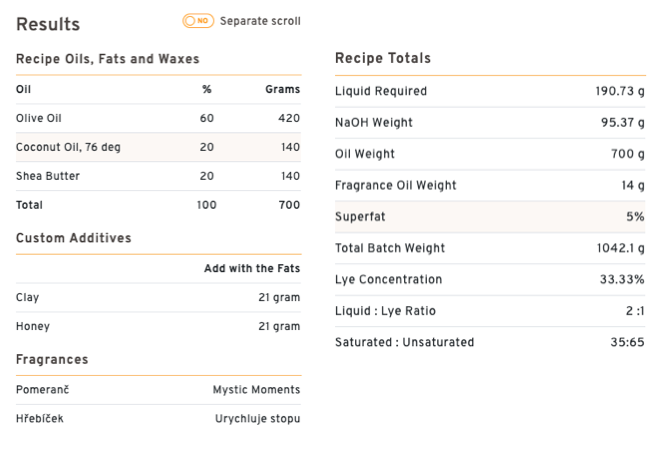Toggle the Separate scroll switch

198,21
